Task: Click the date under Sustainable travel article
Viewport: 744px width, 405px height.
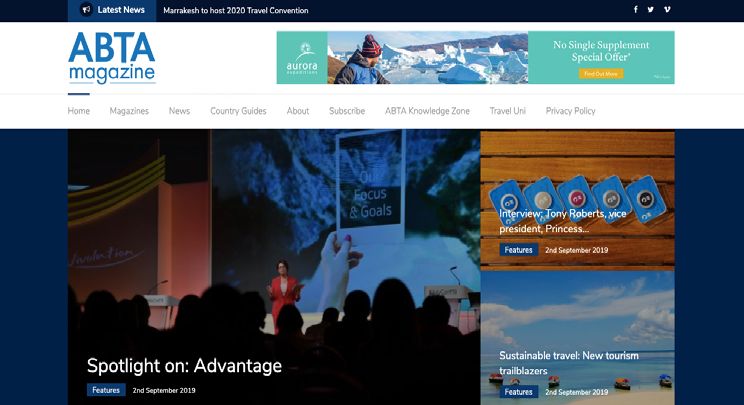Action: coord(577,392)
